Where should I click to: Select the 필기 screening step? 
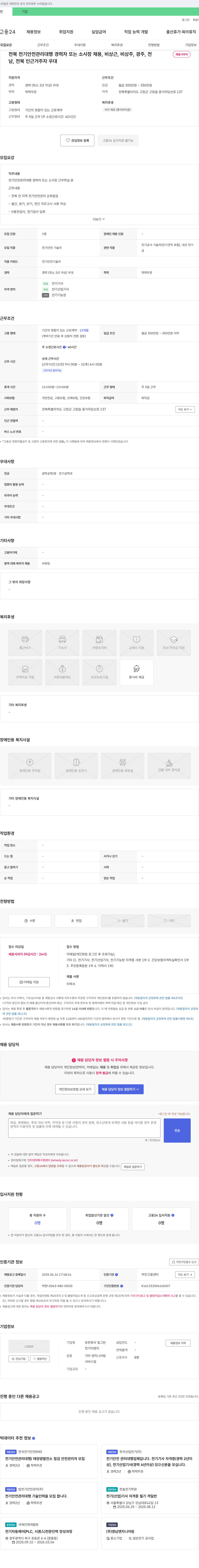click(x=123, y=920)
